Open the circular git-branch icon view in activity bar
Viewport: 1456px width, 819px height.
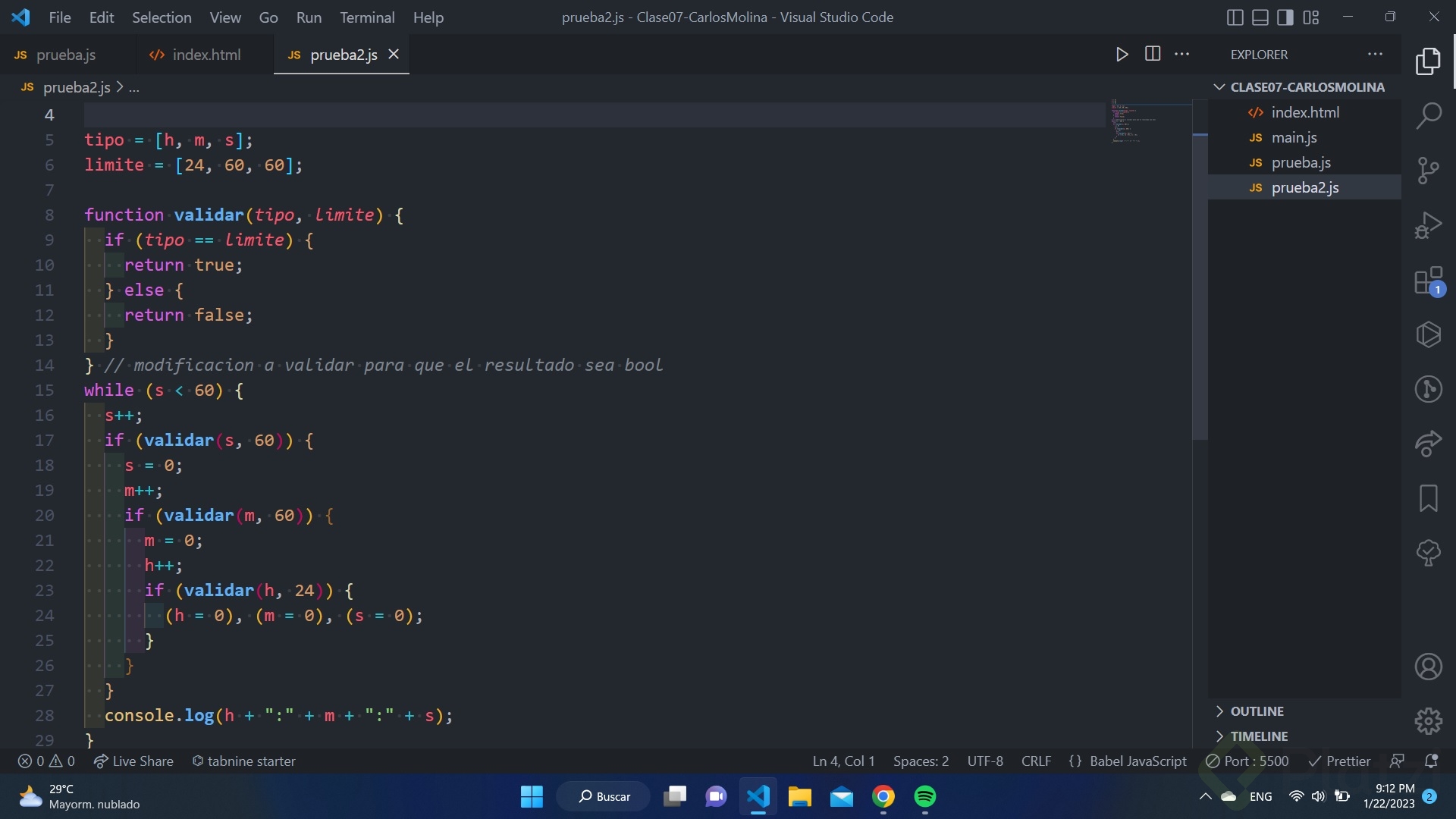(x=1428, y=389)
